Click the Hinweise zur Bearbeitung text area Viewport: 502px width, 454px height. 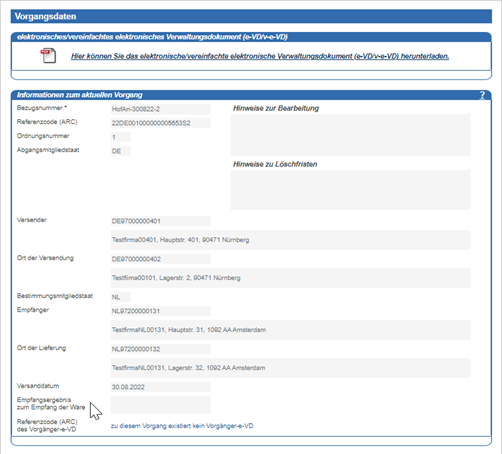coord(351,135)
